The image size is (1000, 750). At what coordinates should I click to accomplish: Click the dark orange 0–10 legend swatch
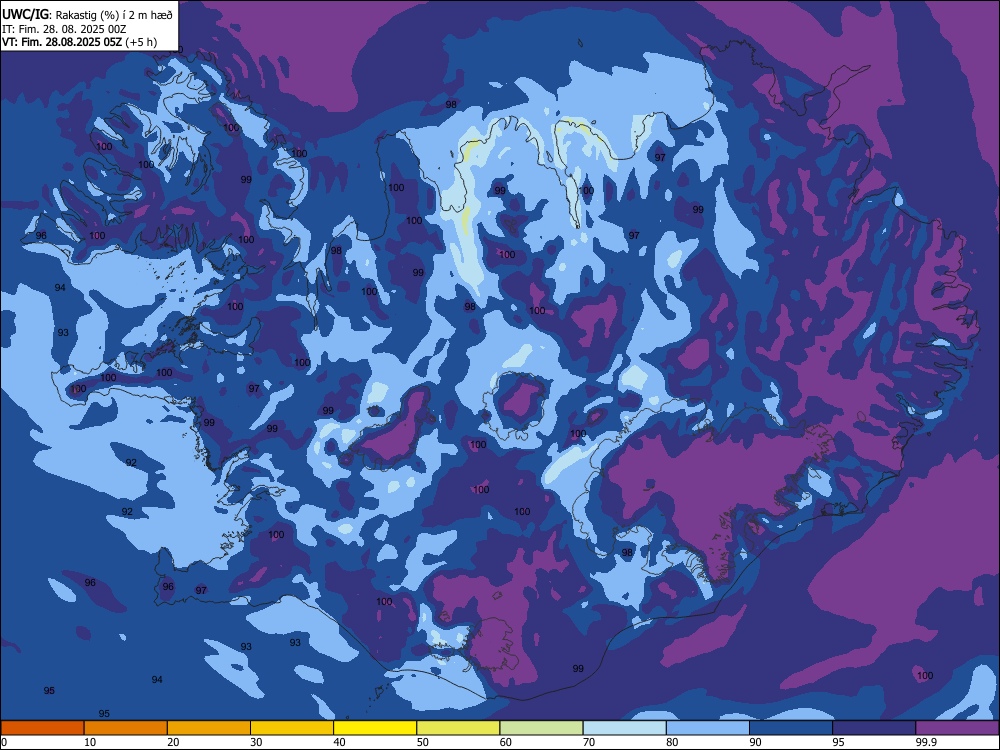click(42, 728)
